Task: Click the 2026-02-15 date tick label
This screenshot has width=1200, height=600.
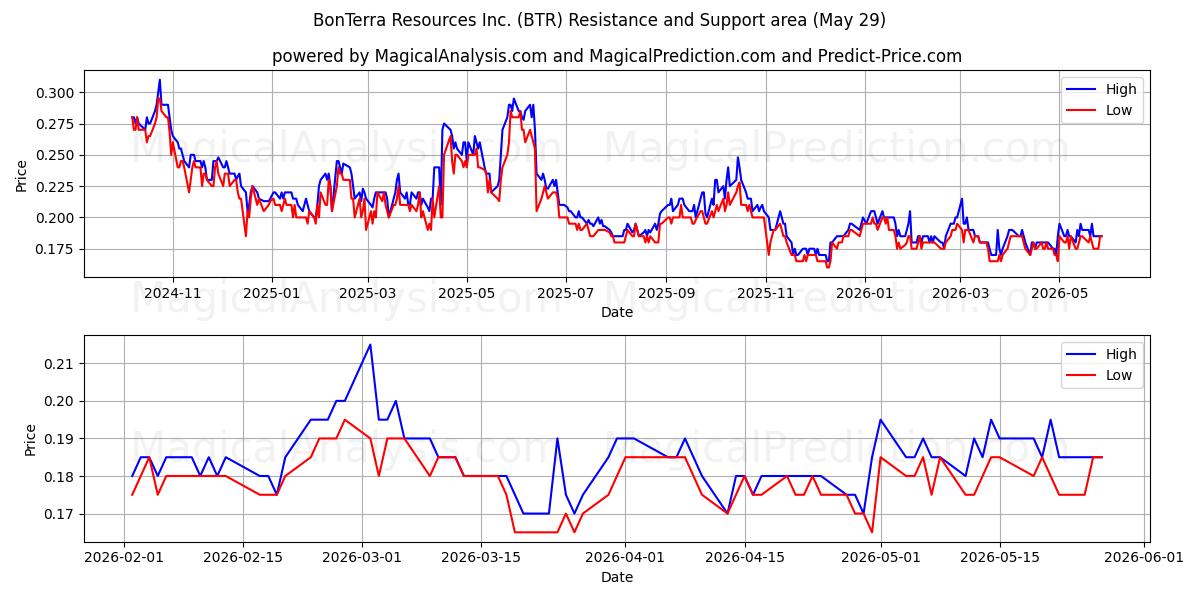Action: (243, 558)
